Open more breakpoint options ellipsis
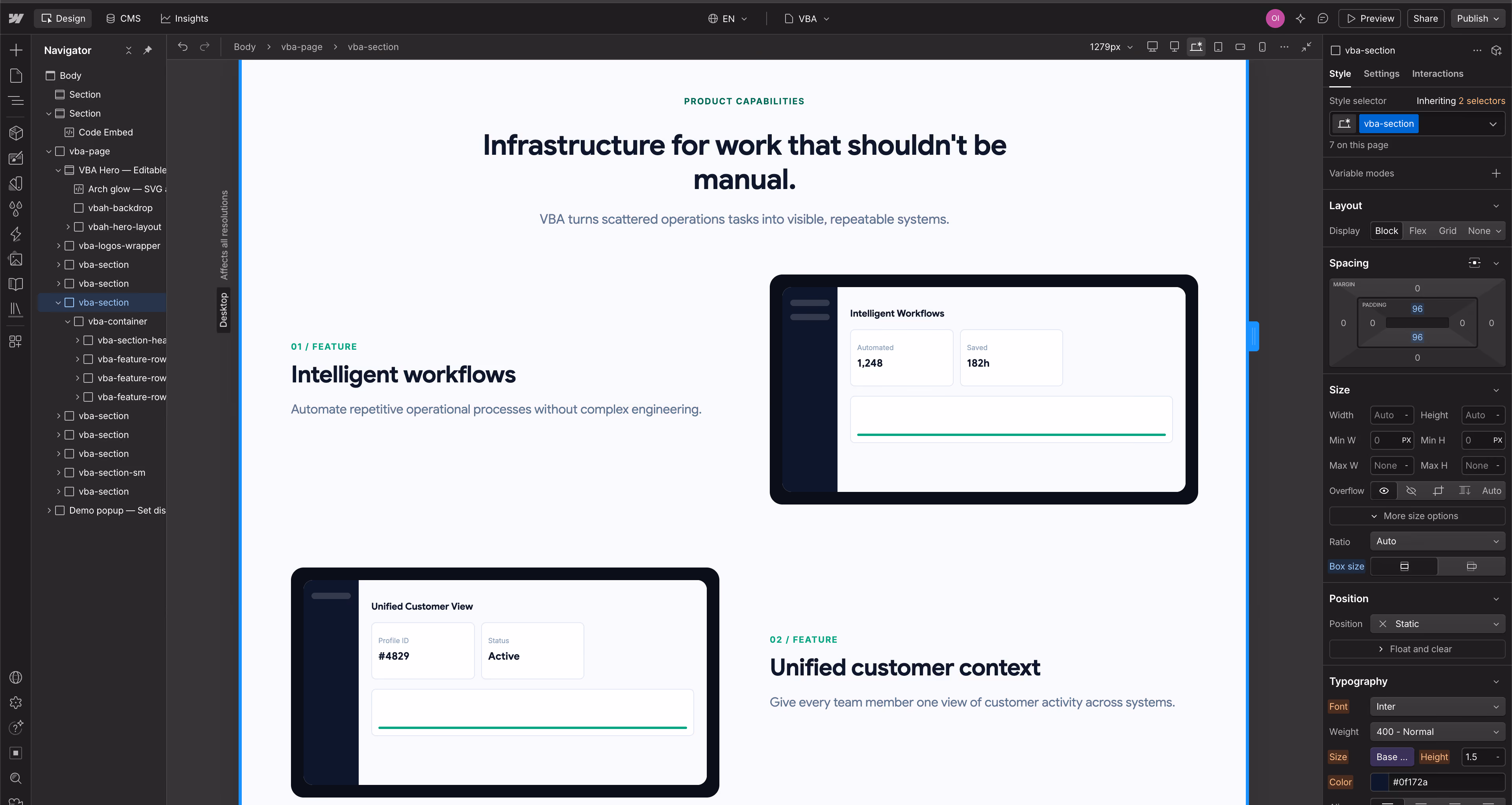Viewport: 1512px width, 805px height. (x=1284, y=46)
